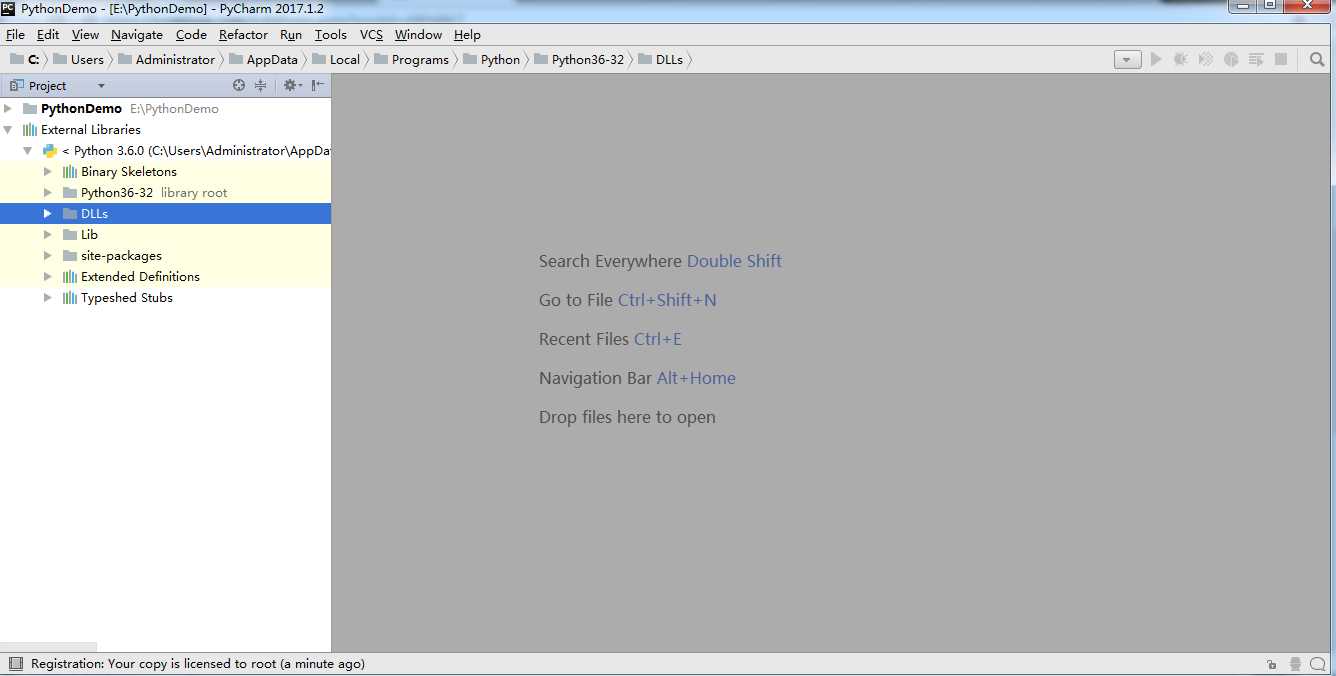The height and width of the screenshot is (676, 1336).
Task: Open the Tools menu
Action: tap(331, 34)
